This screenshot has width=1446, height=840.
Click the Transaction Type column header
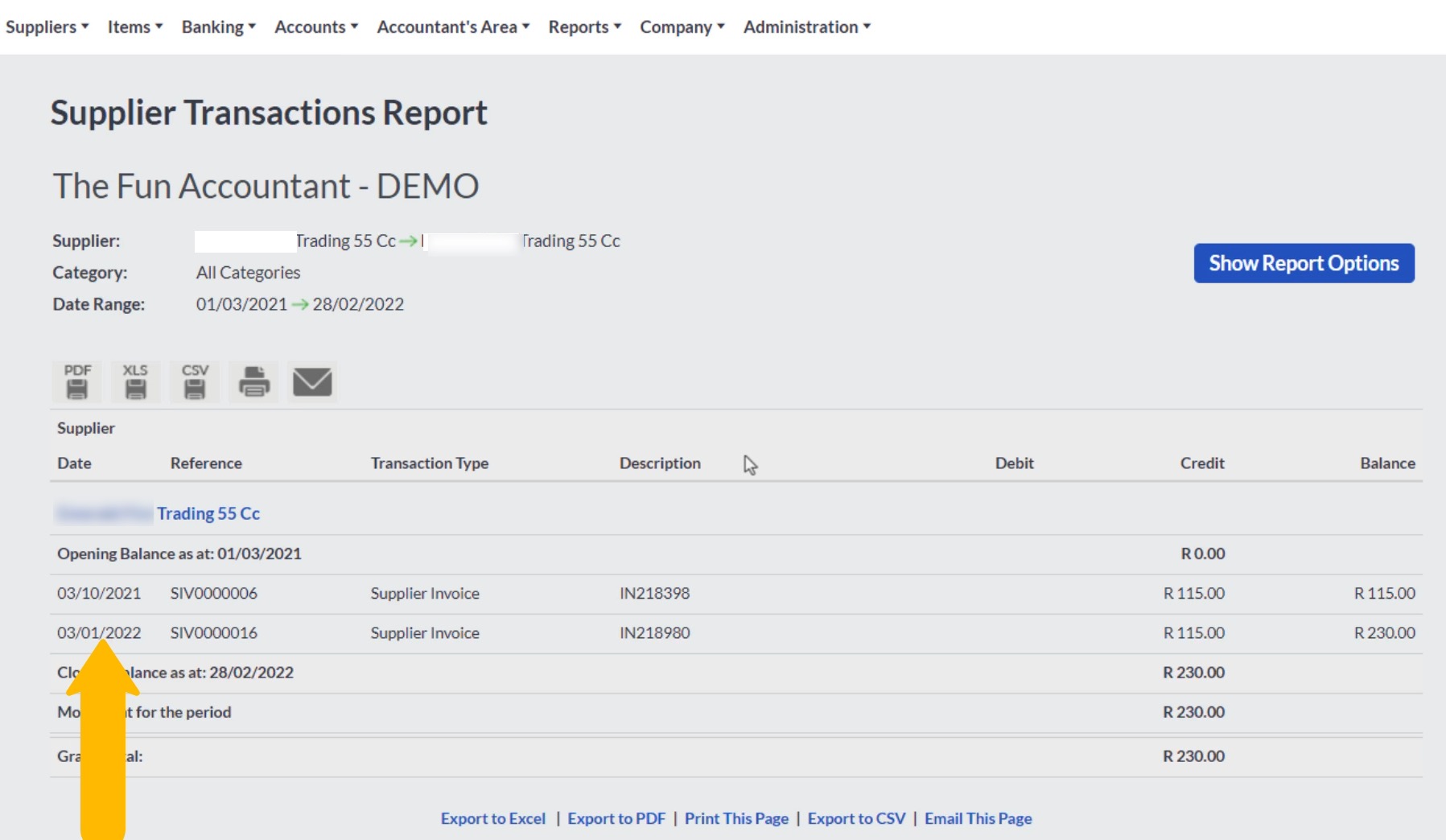tap(430, 463)
